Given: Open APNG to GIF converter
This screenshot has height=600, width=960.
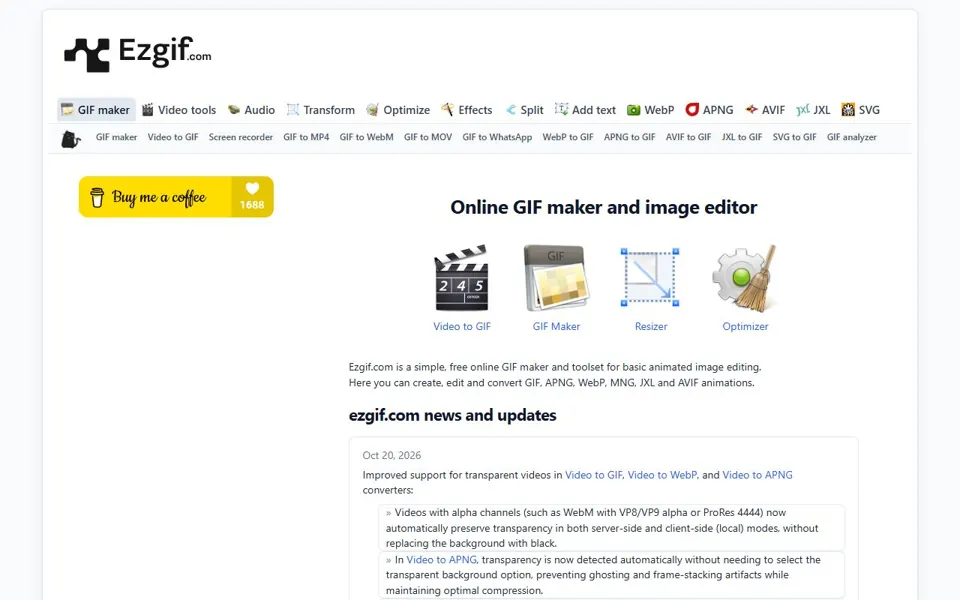Looking at the screenshot, I should [629, 137].
